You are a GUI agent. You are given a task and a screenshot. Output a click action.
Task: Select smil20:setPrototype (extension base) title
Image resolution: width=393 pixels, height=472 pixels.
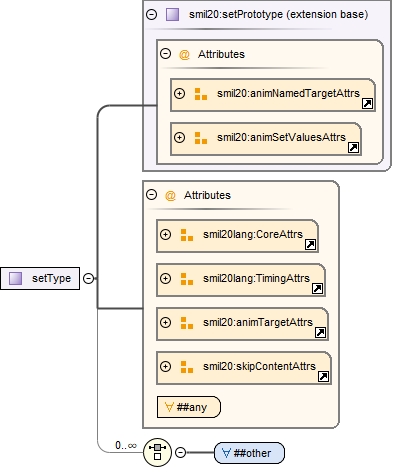tap(279, 15)
